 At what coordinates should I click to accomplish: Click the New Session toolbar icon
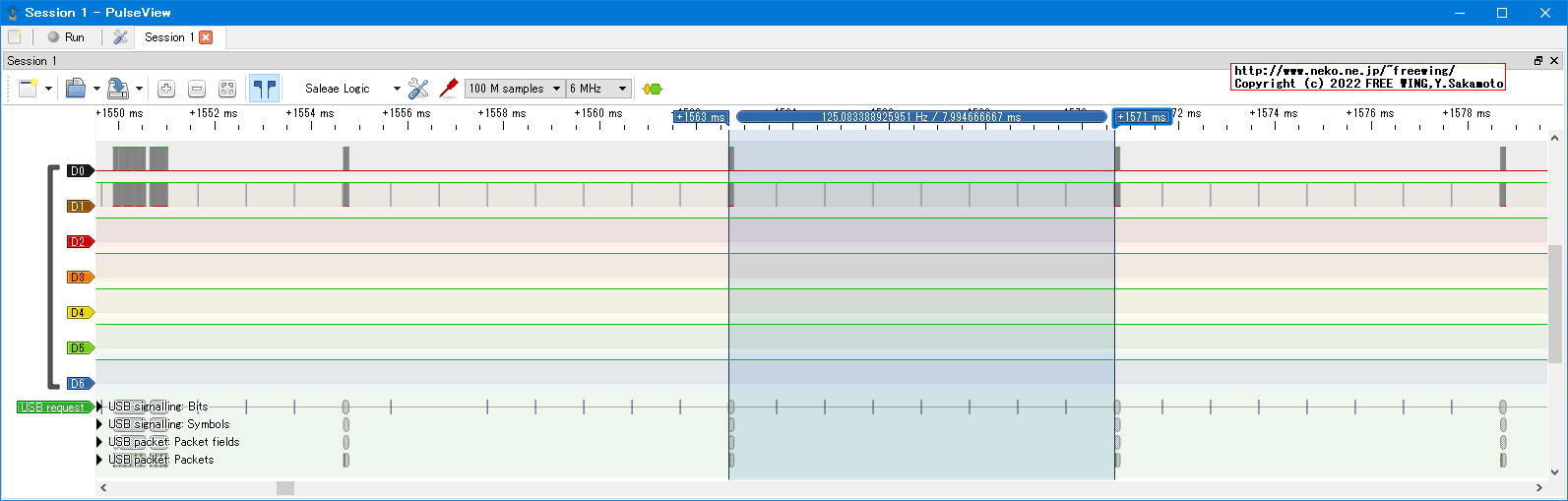(x=27, y=89)
